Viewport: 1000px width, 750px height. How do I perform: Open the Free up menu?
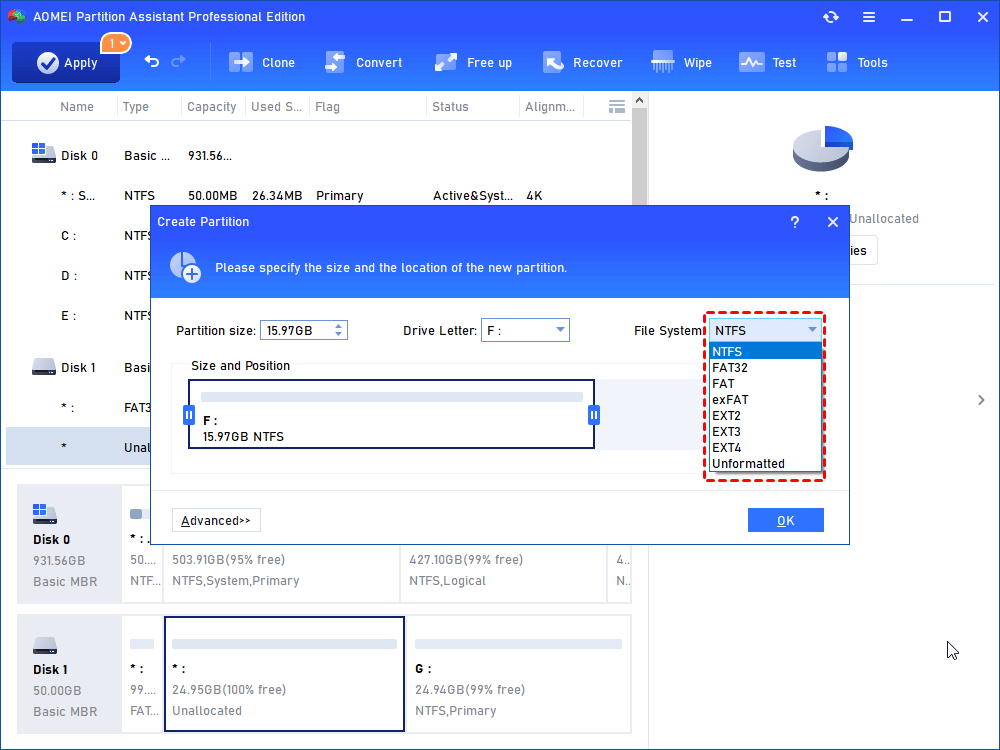(x=473, y=62)
